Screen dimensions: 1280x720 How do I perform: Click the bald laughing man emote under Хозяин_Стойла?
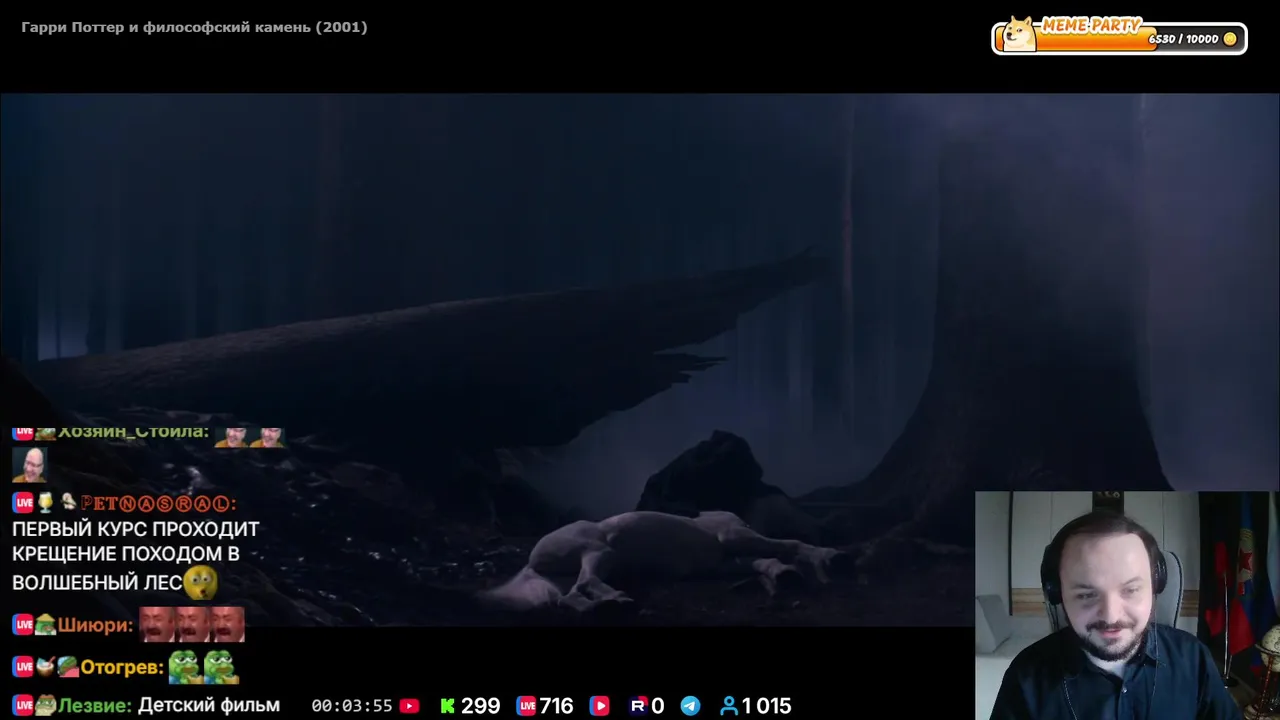[28, 465]
